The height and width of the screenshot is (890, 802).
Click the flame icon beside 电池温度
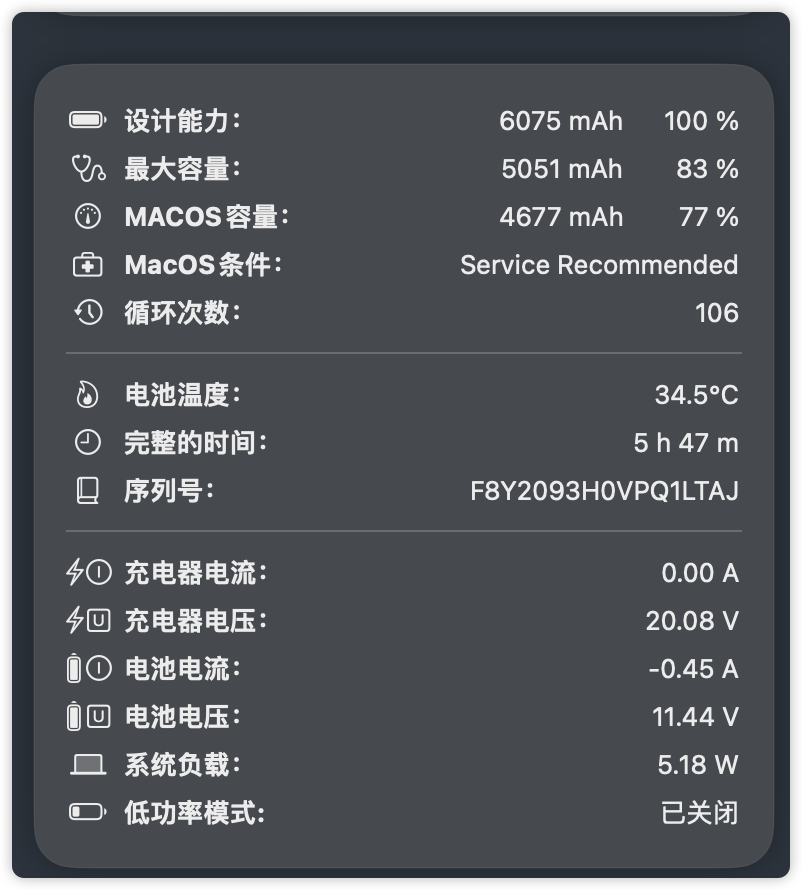click(87, 395)
